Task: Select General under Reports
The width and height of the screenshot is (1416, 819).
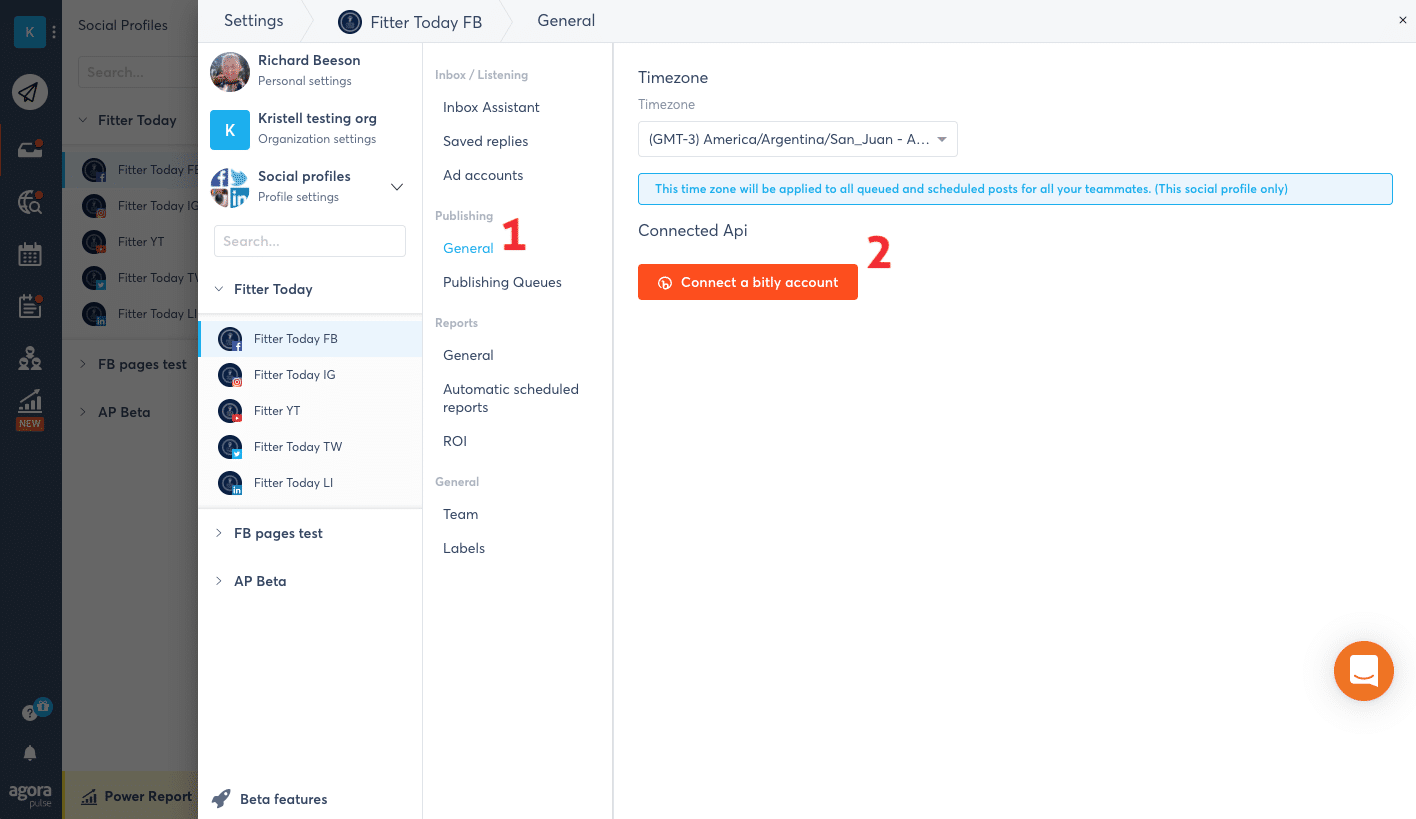Action: [468, 355]
